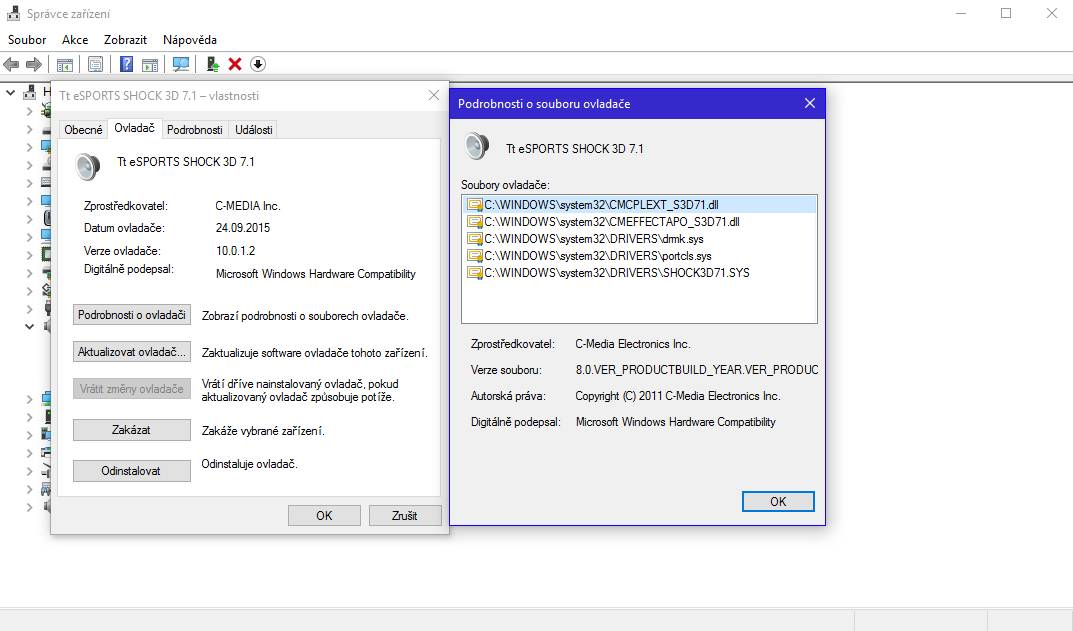Select the CMEFFECTAPO_S3D71.dll file icon

pyautogui.click(x=475, y=222)
